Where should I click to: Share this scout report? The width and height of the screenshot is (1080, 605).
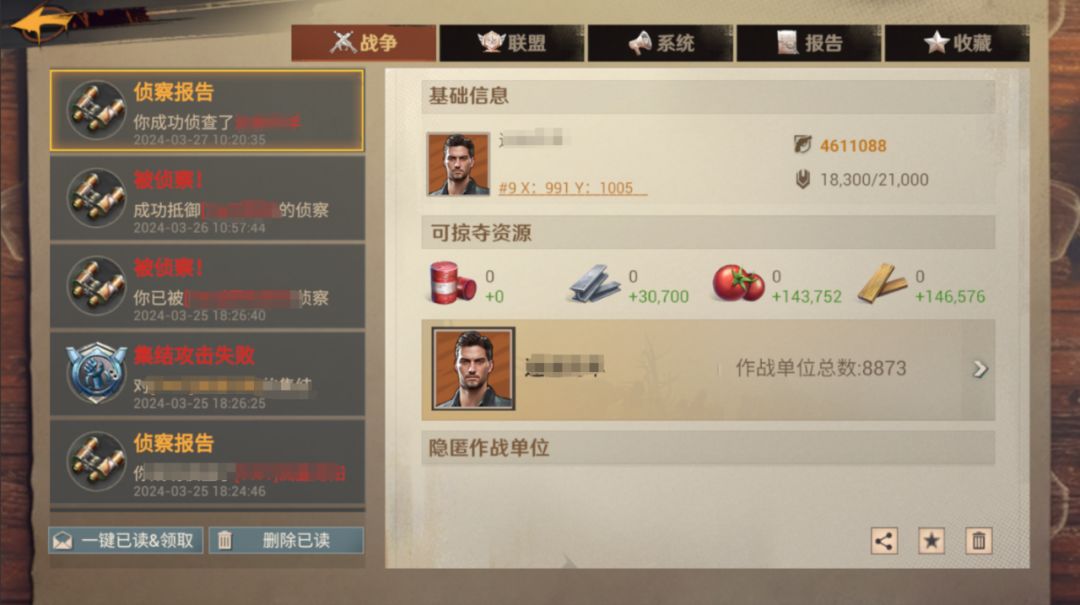tap(884, 541)
